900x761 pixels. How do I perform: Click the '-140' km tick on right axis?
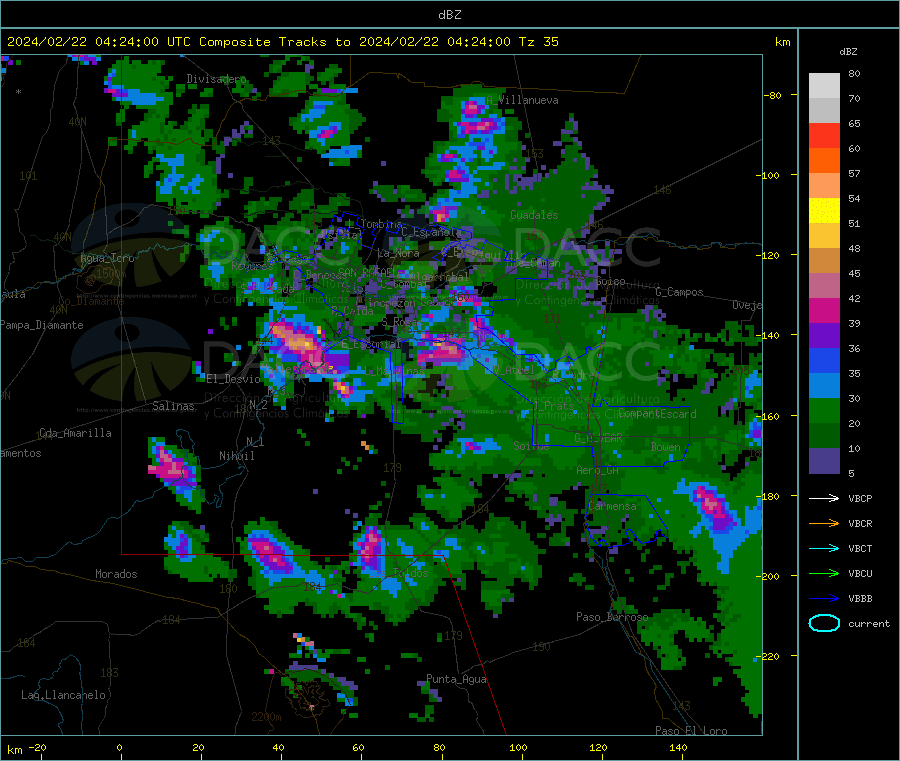[767, 335]
